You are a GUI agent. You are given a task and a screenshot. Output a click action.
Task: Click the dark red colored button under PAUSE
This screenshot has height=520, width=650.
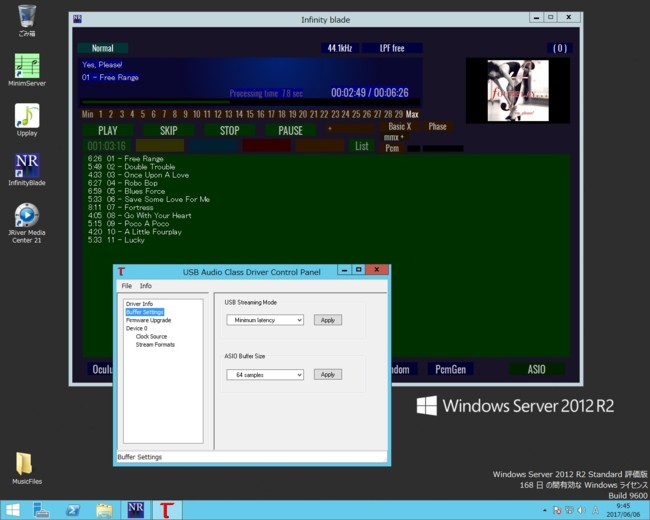pos(267,146)
